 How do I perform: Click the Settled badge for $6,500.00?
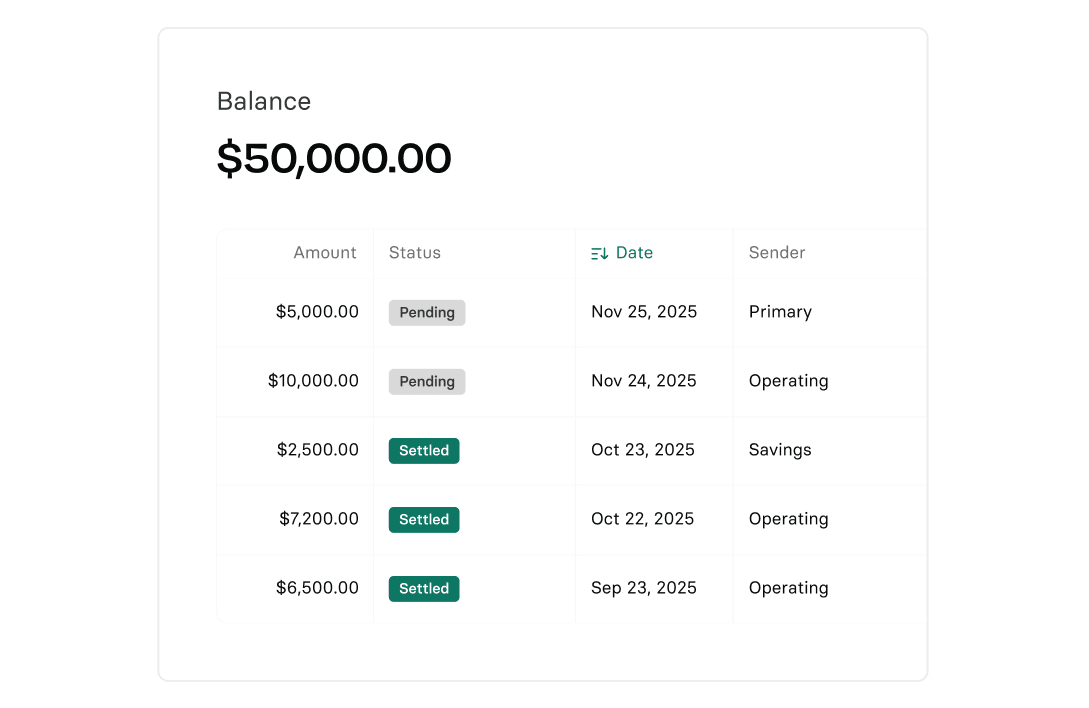click(424, 589)
